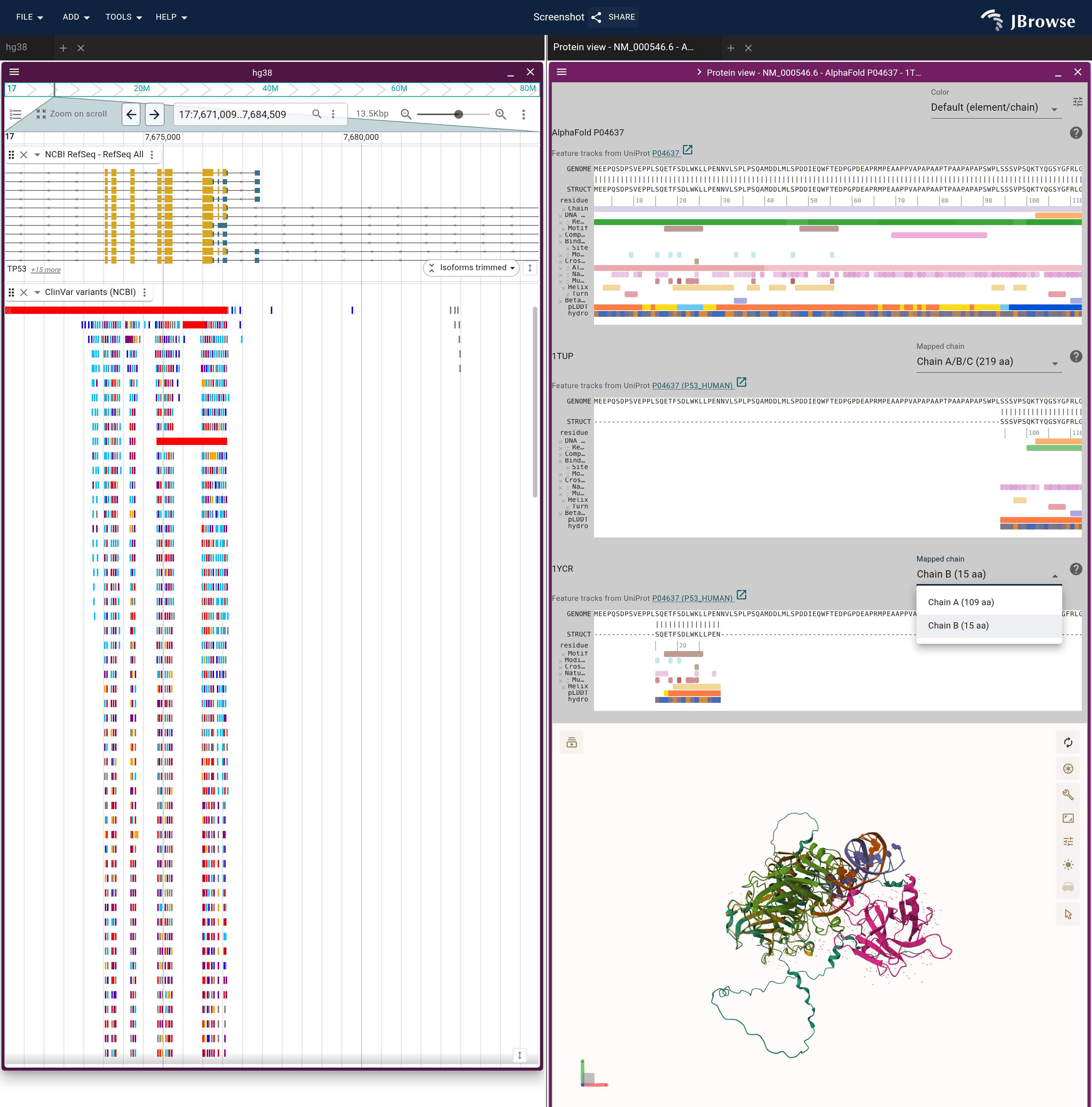Take viewer screenshot with aperture icon

coord(1068,769)
